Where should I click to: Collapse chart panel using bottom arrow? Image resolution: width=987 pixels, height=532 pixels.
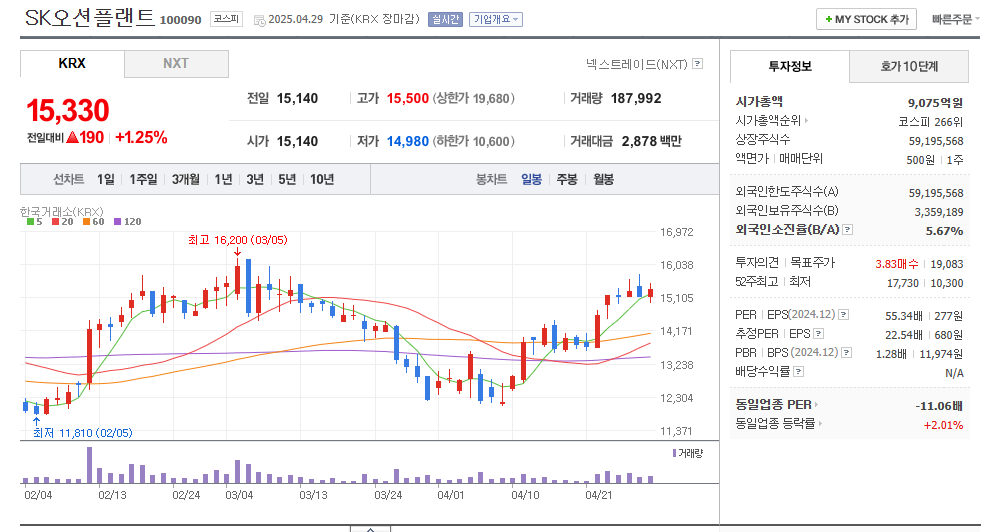click(370, 529)
